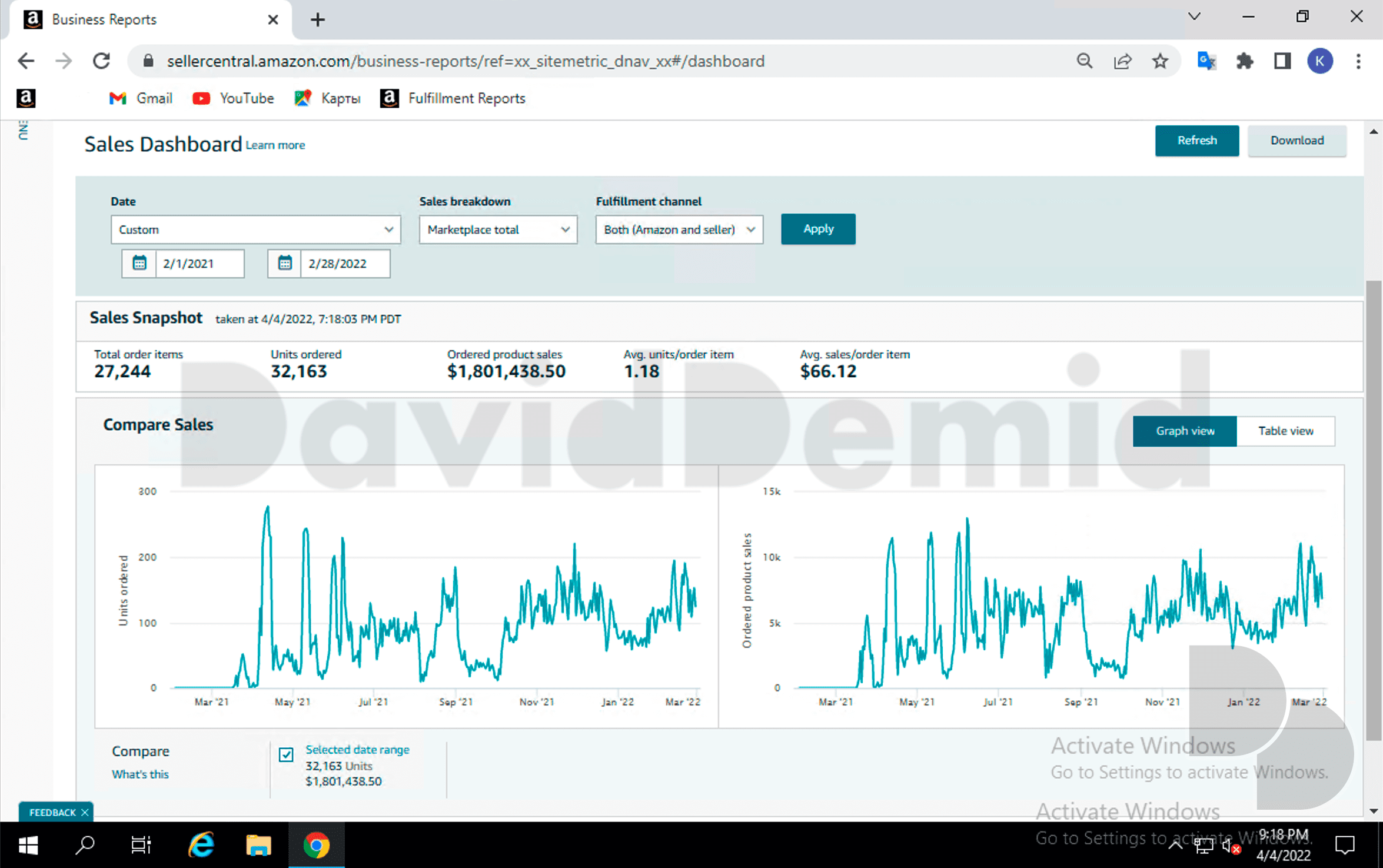Click the end date field 2/28/2022

coord(345,264)
